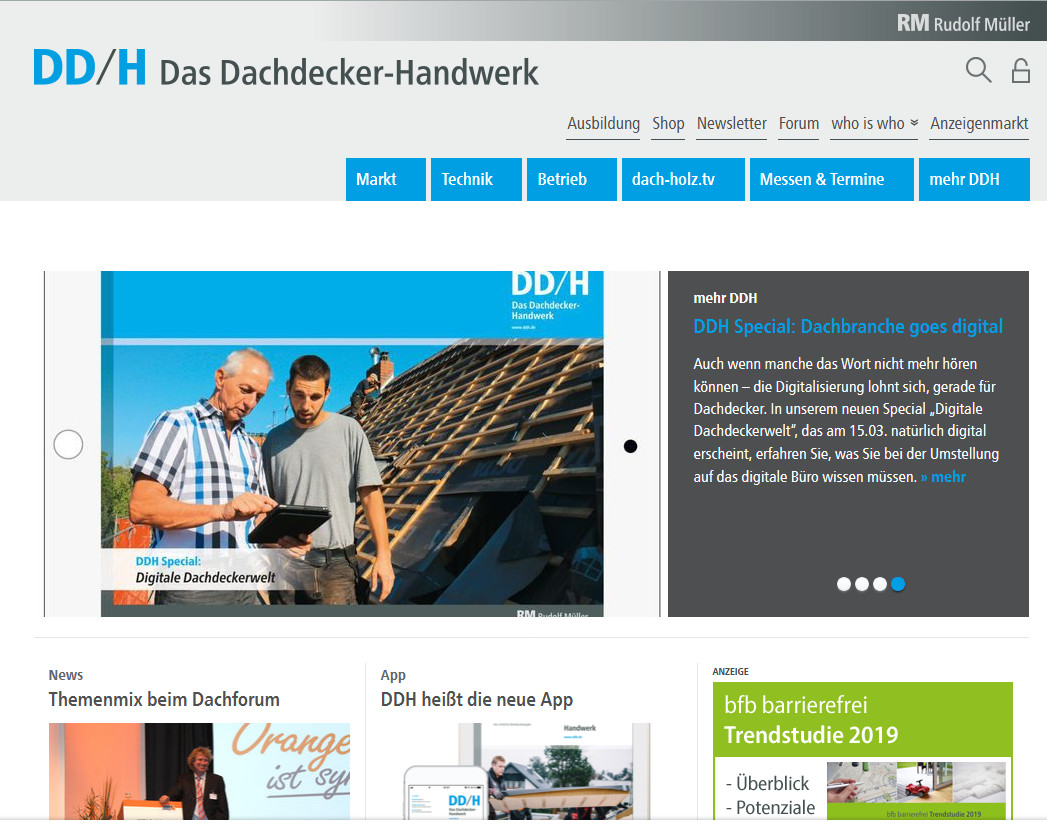Open the RM Rudolf Müller logo link
Screen dimensions: 1047x829
(x=963, y=23)
